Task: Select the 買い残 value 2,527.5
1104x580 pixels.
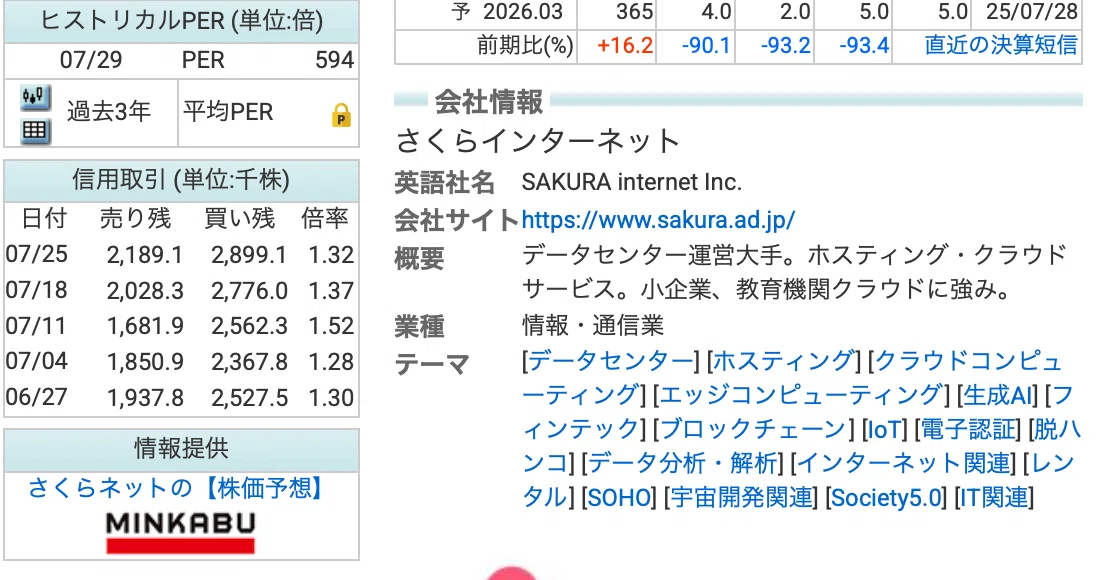Action: point(249,398)
